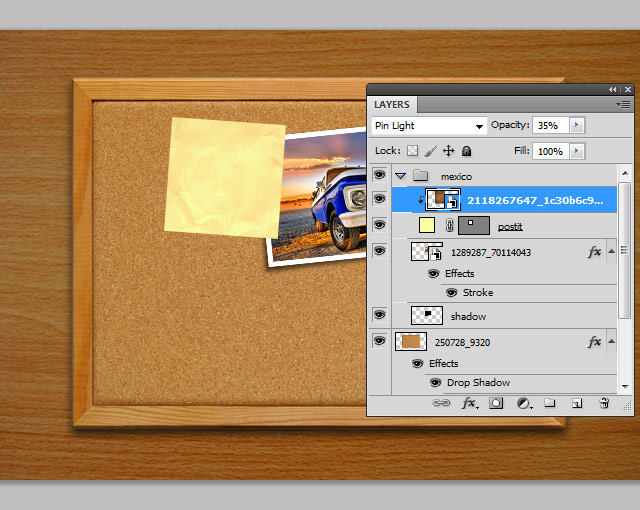
Task: Click the Fill percentage input field
Action: [550, 151]
